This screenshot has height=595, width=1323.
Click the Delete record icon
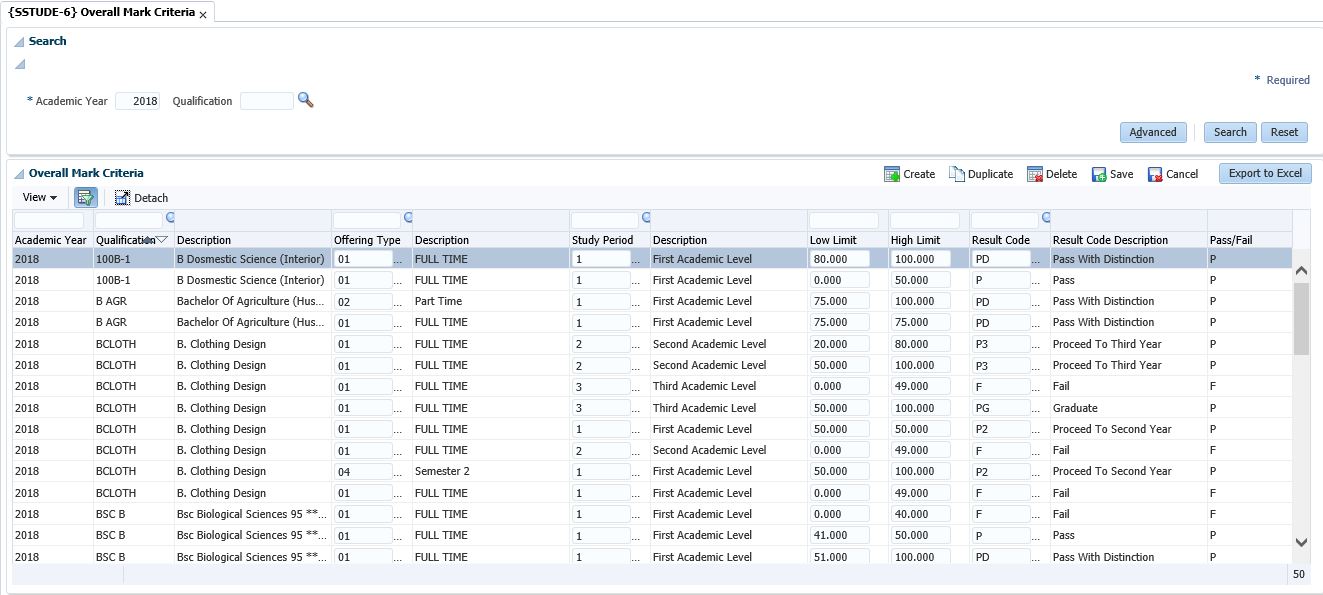point(1035,174)
